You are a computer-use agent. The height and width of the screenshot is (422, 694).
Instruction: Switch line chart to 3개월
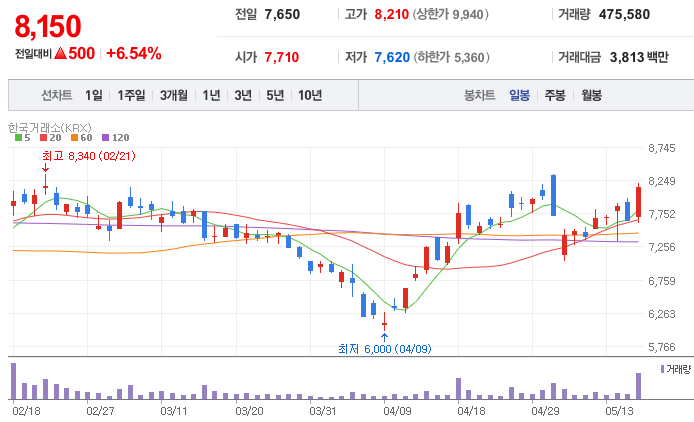click(174, 95)
